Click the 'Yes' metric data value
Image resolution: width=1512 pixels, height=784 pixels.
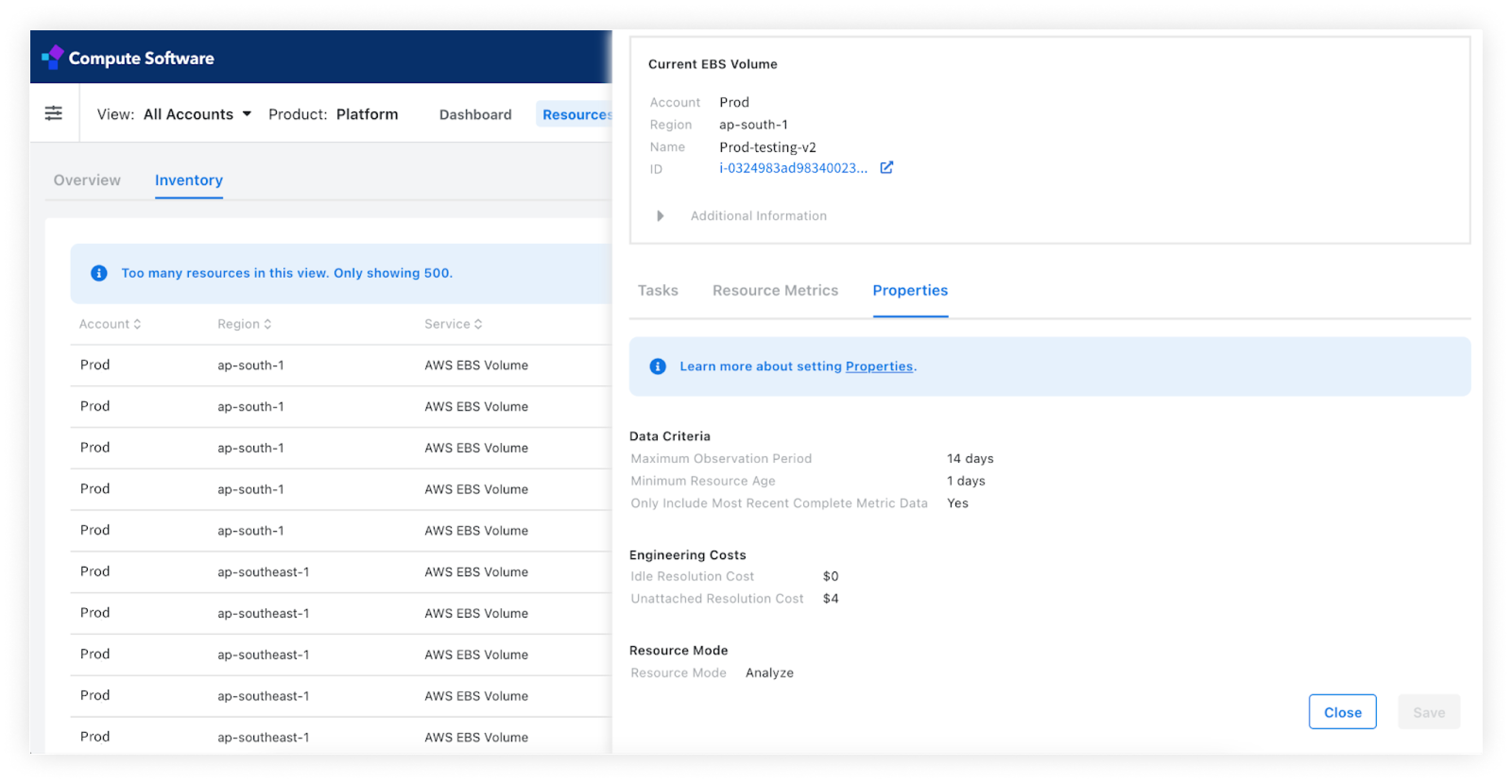click(x=957, y=503)
